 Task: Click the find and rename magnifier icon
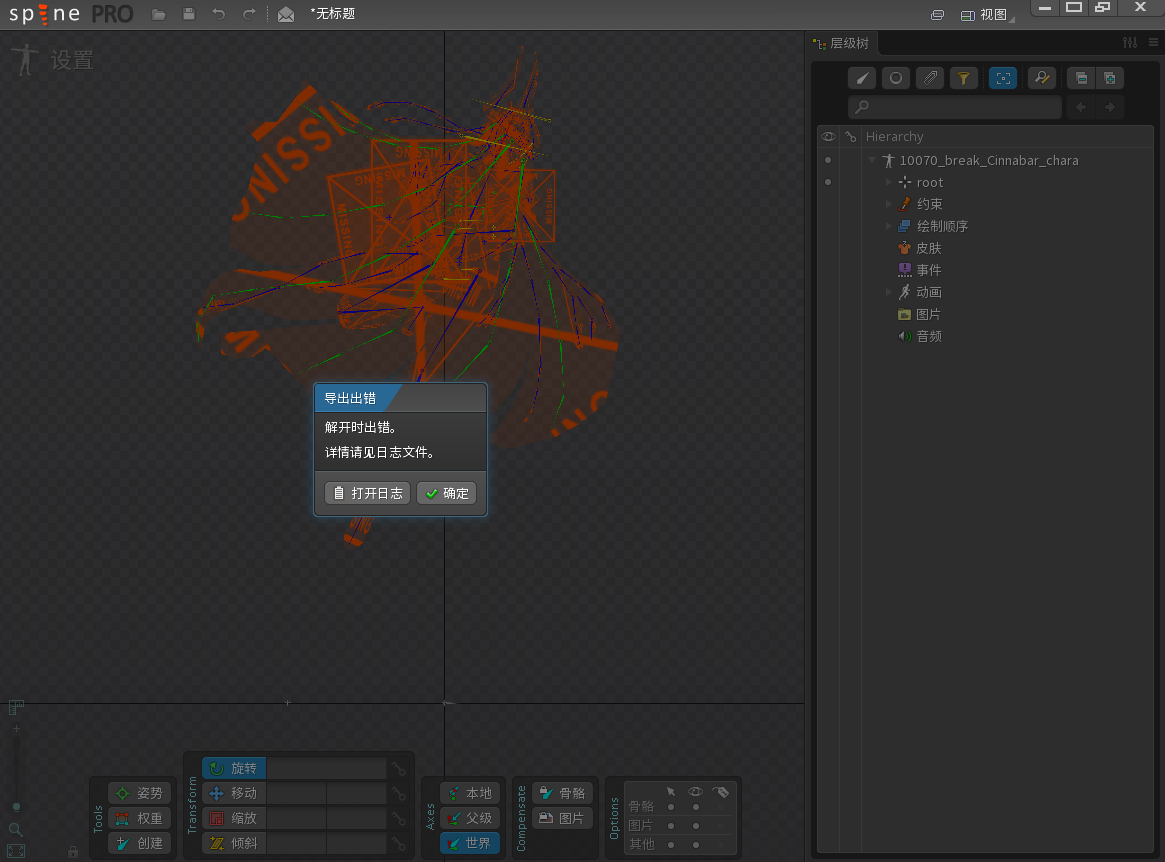click(x=1042, y=78)
